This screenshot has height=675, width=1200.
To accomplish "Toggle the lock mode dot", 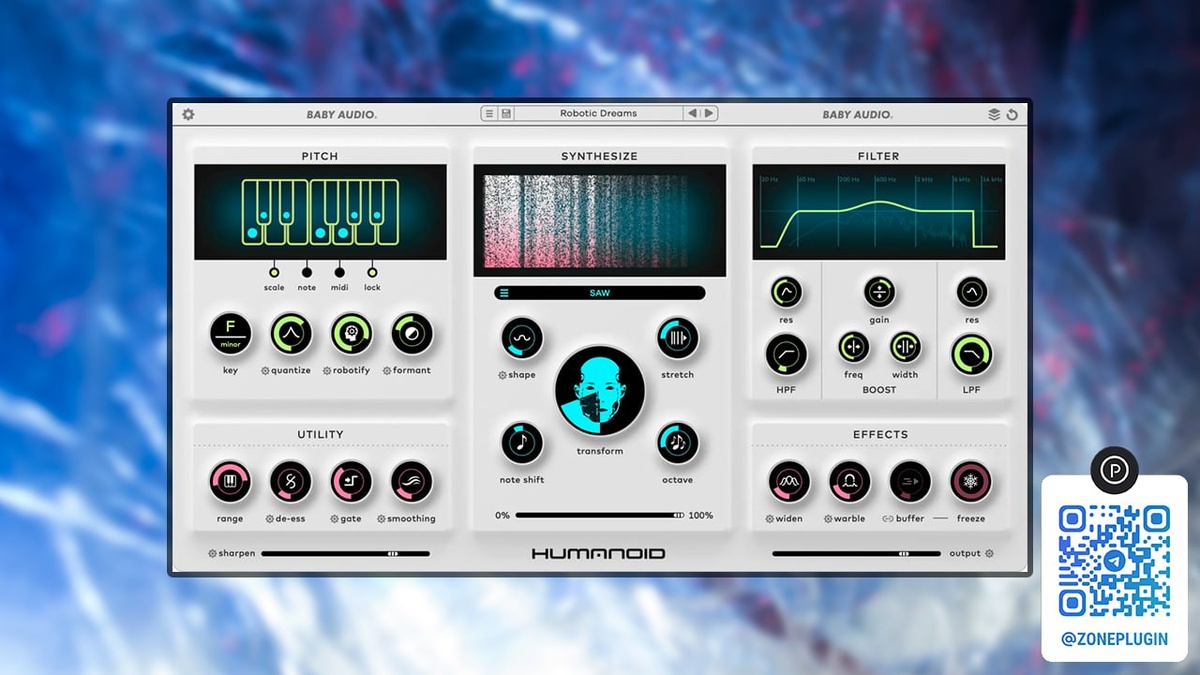I will point(372,271).
